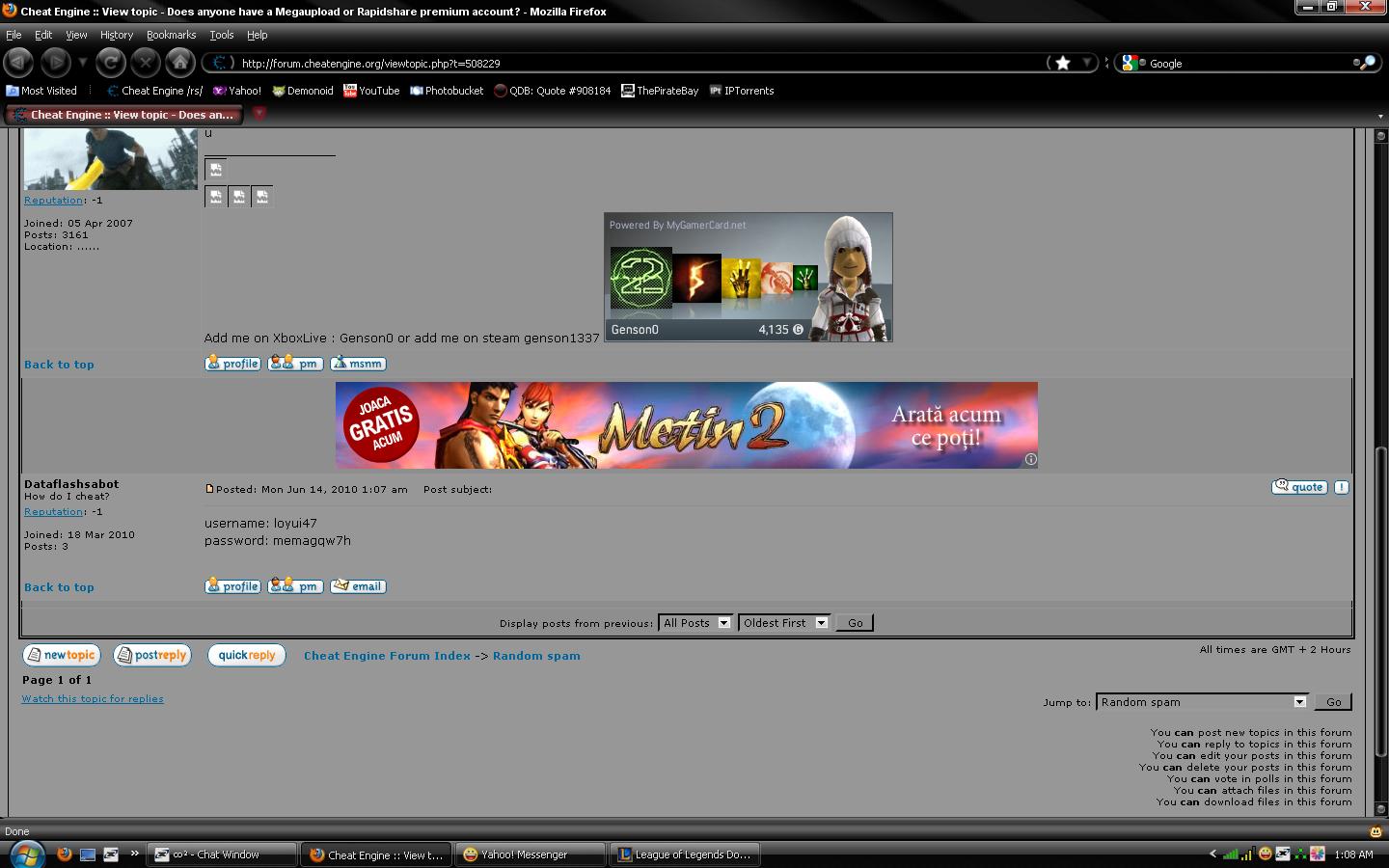This screenshot has width=1389, height=868.
Task: Open the Photobucket bookmark
Action: click(x=447, y=91)
